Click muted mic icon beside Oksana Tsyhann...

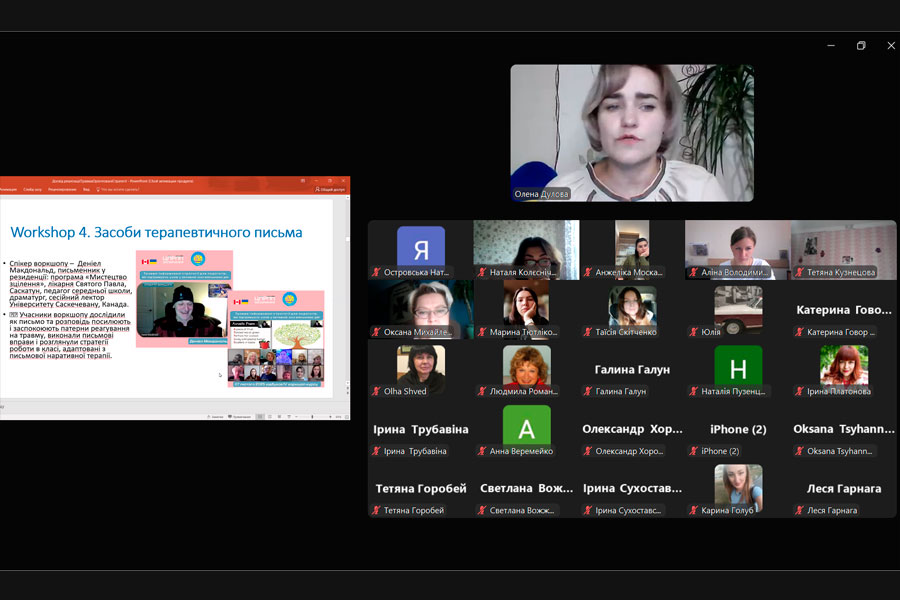pos(800,451)
